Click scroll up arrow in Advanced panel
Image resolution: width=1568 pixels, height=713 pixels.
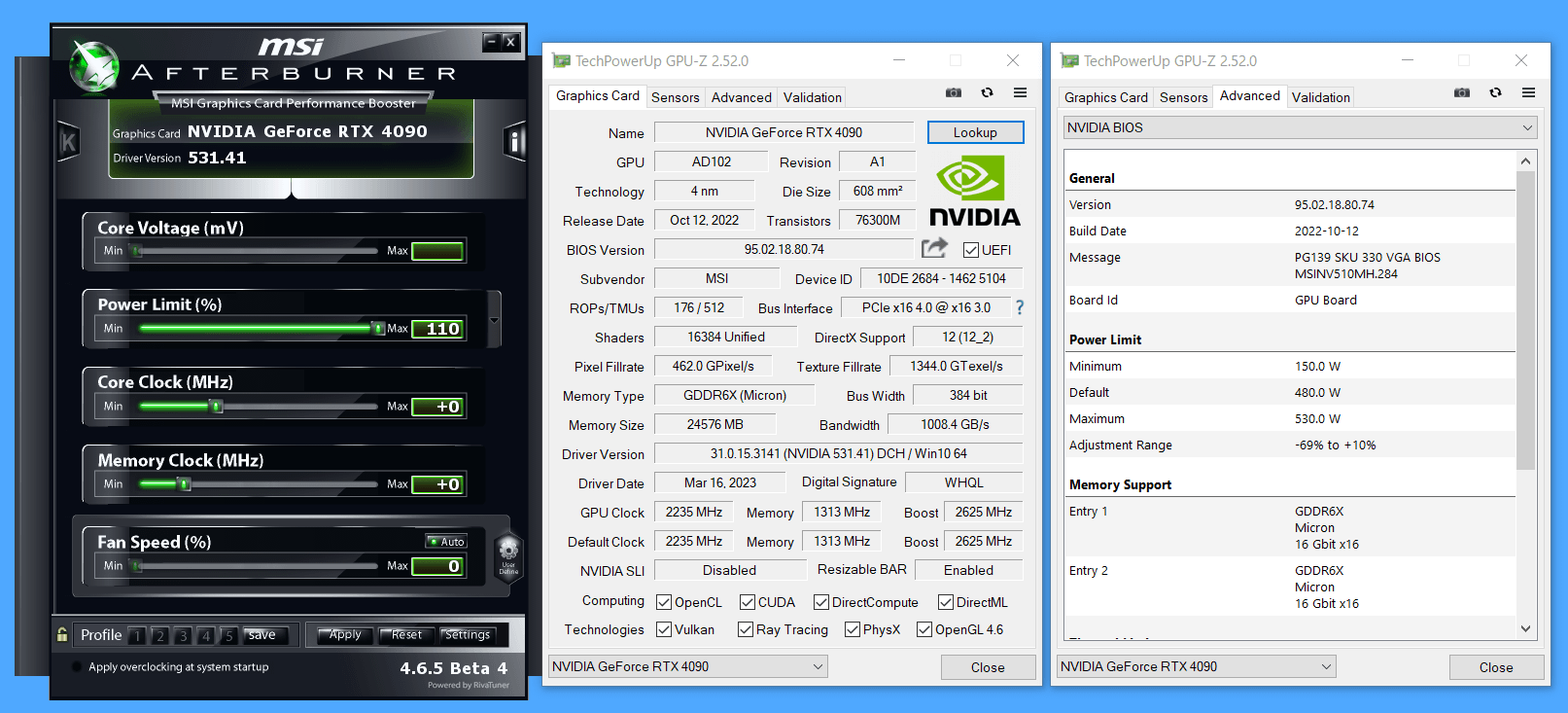click(1526, 161)
